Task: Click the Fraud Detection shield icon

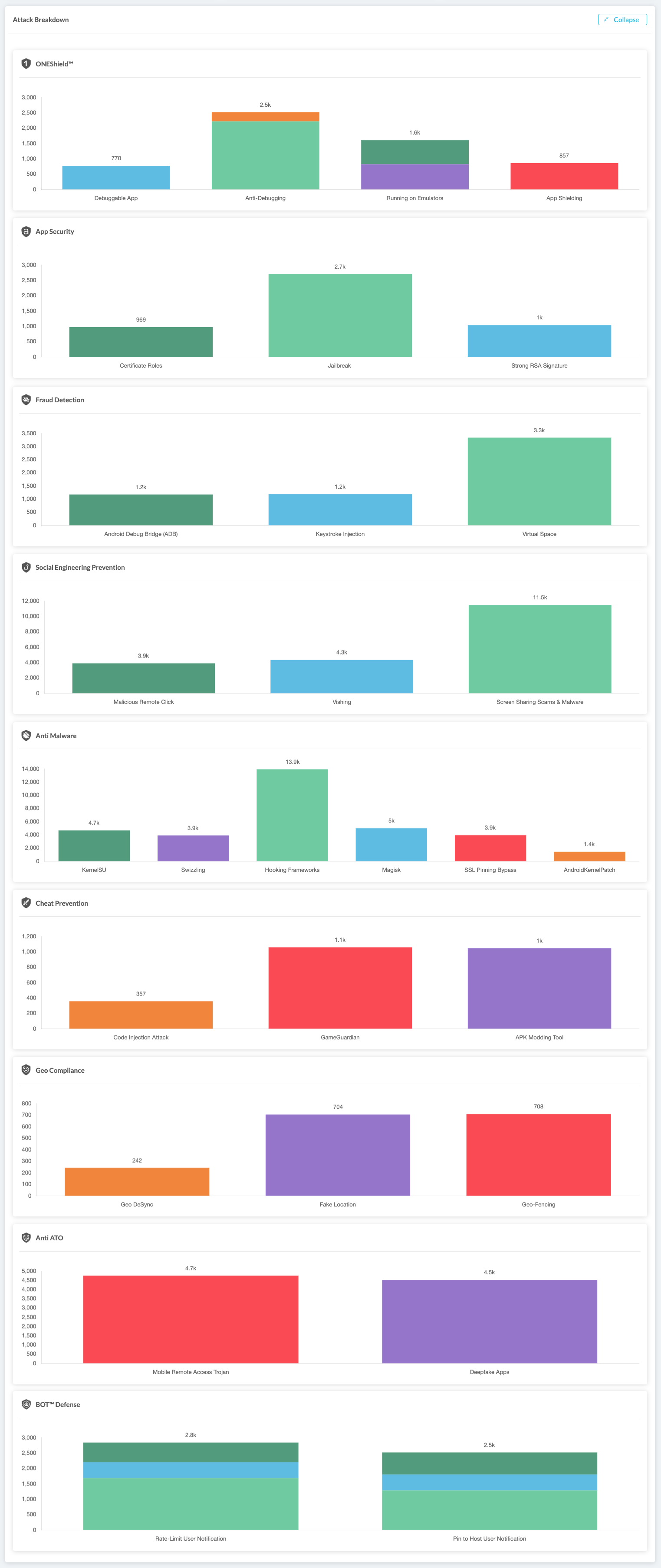Action: (26, 400)
